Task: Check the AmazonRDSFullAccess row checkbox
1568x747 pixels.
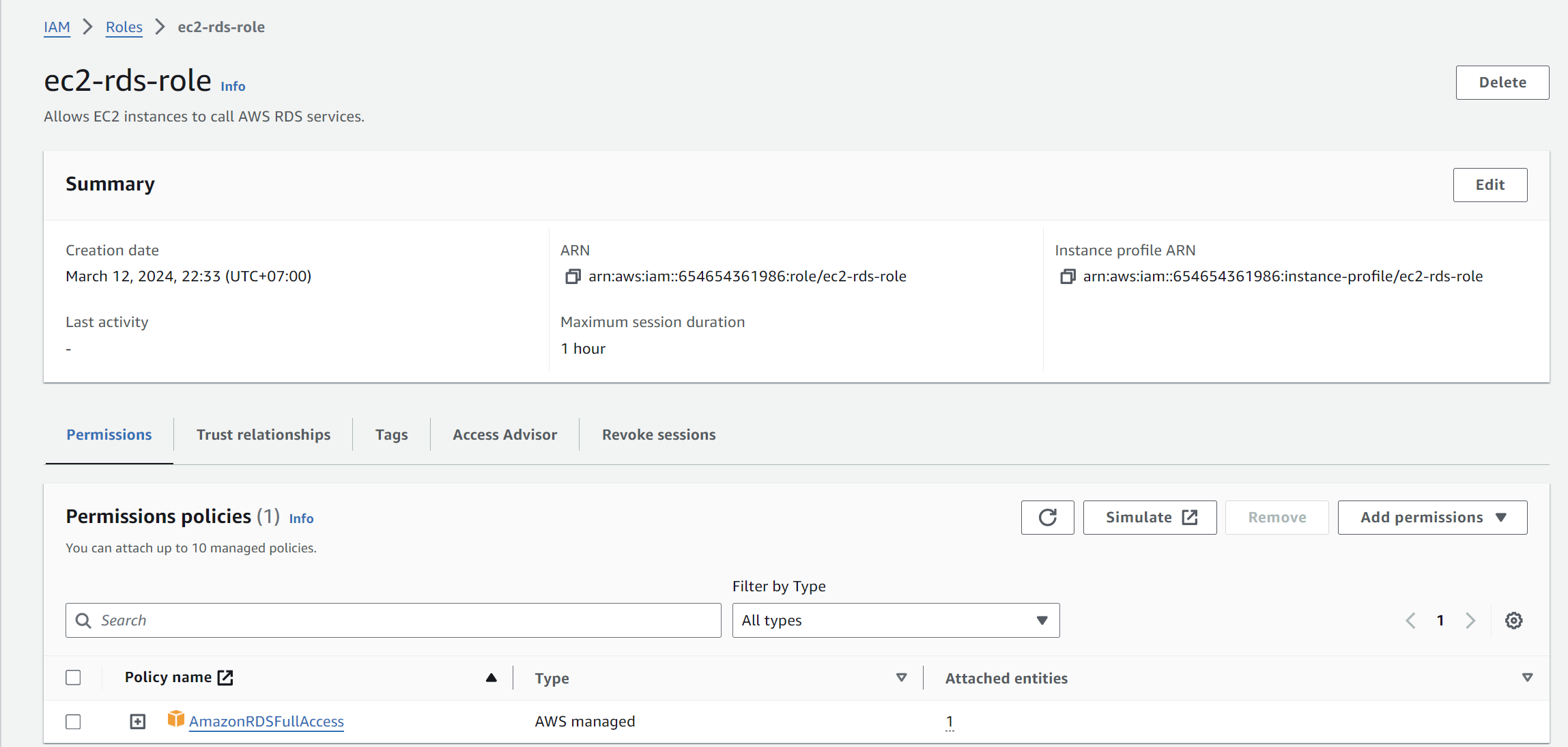Action: click(x=73, y=722)
